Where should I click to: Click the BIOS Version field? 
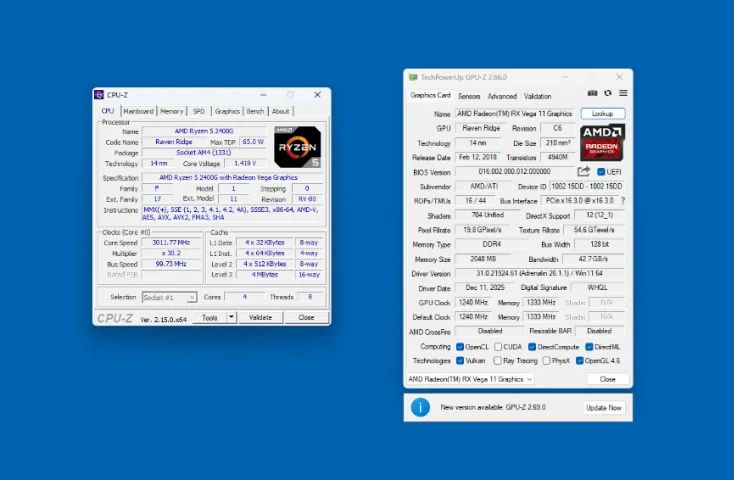click(x=514, y=171)
